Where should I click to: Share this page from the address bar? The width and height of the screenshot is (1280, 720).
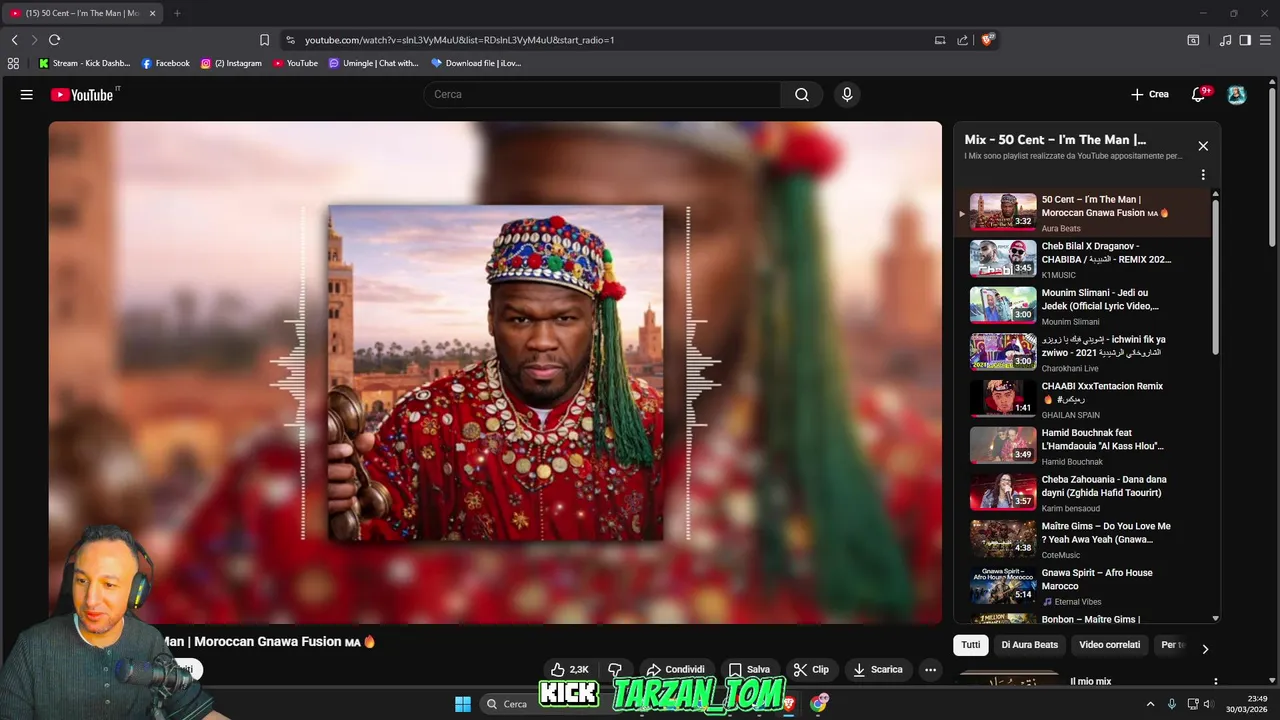pos(962,40)
